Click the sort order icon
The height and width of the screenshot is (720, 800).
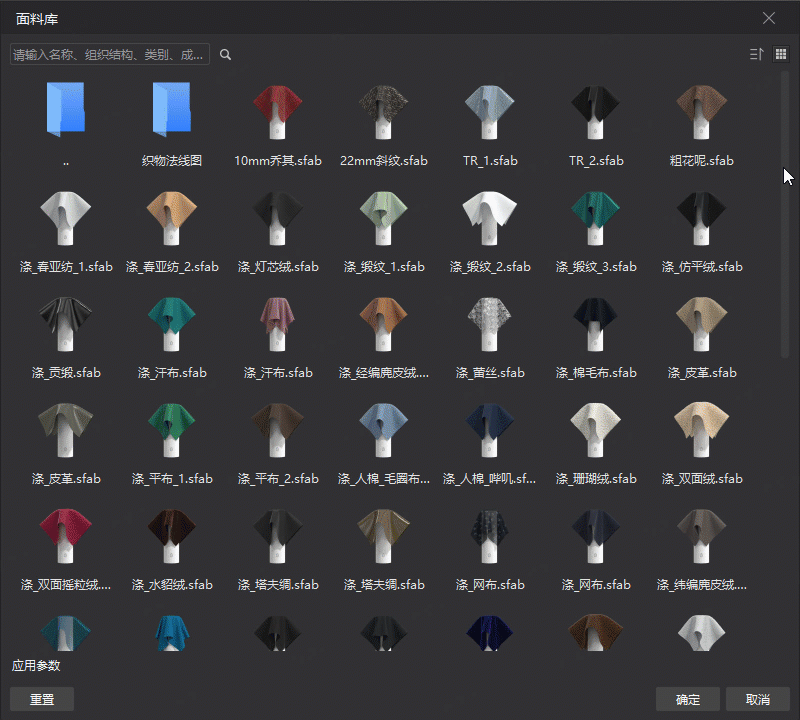pos(756,55)
